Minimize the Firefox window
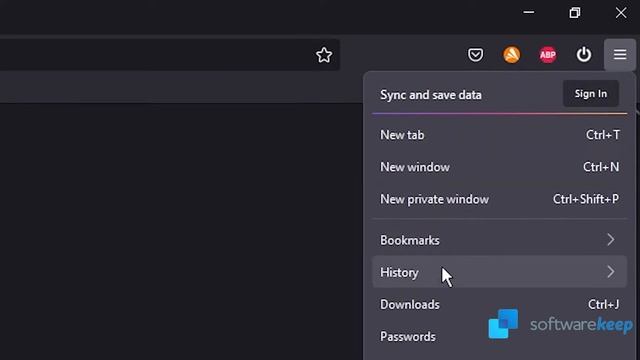 [x=529, y=13]
